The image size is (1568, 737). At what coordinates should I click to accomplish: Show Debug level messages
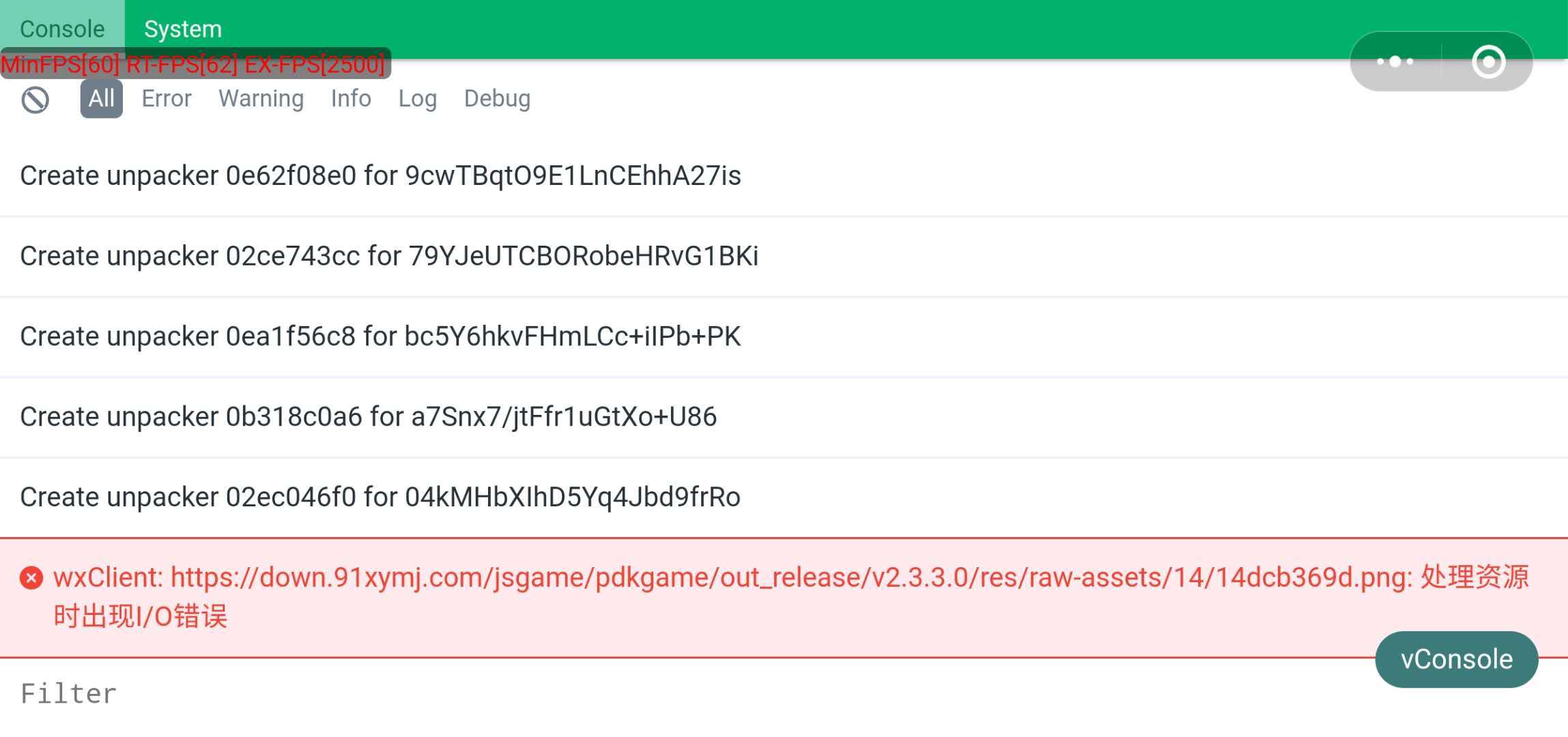point(497,99)
